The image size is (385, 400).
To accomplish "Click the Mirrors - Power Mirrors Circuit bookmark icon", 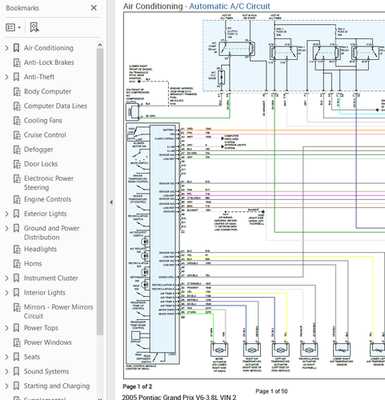I will [x=16, y=307].
